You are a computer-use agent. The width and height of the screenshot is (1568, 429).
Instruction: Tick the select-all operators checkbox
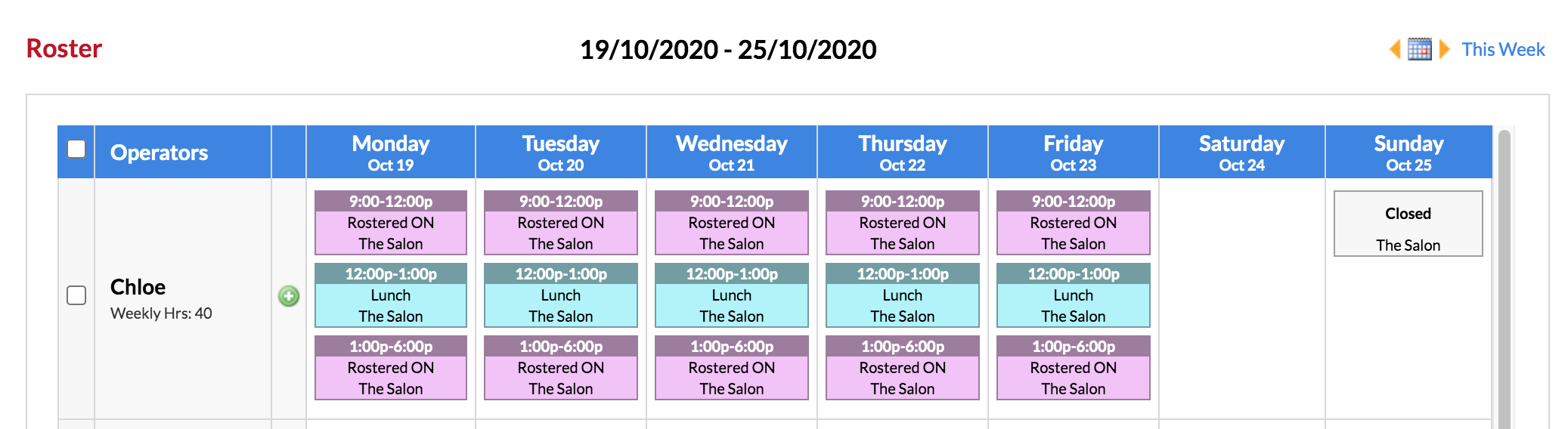coord(76,149)
